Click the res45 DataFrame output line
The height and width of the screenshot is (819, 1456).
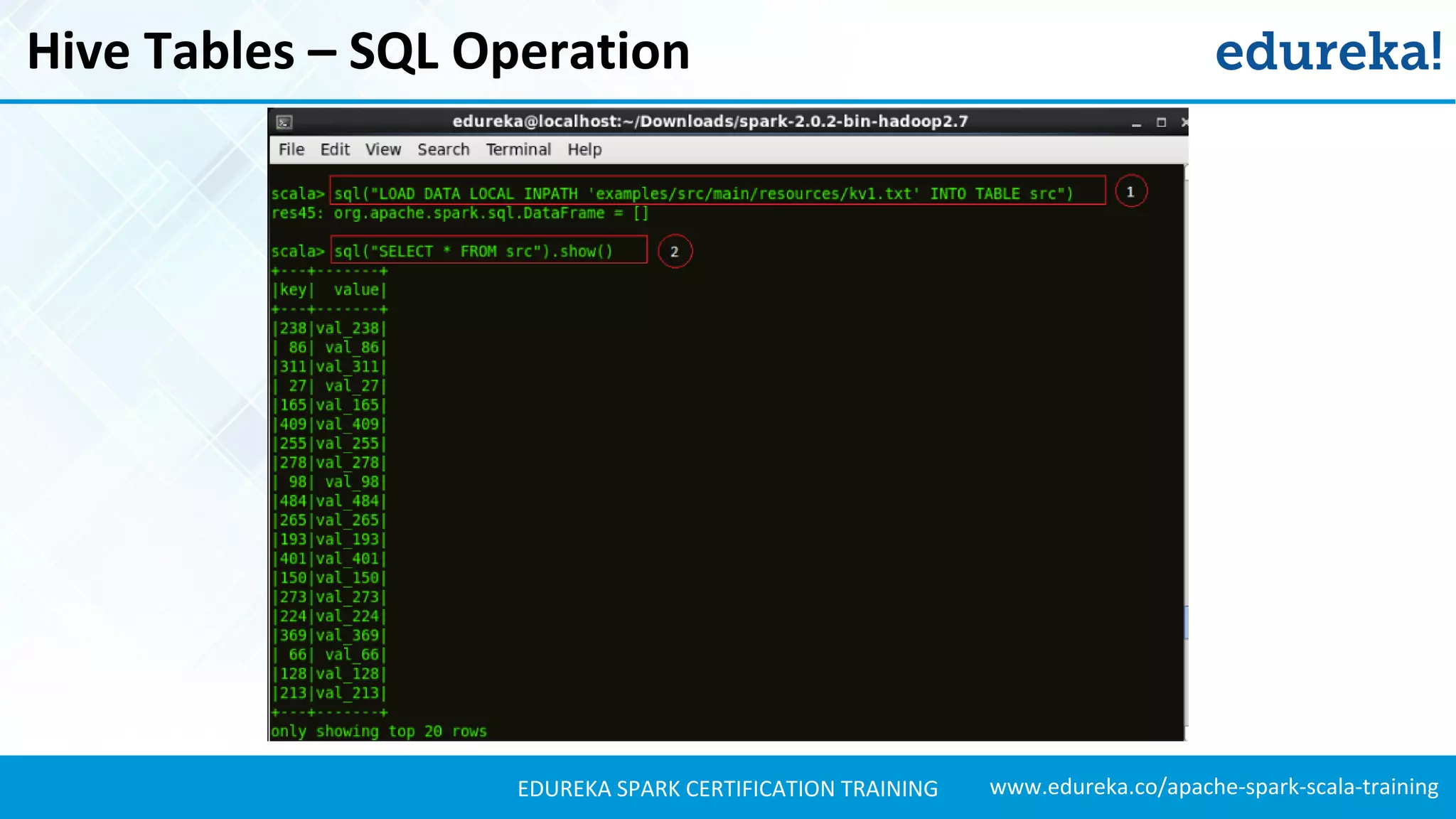pyautogui.click(x=460, y=213)
